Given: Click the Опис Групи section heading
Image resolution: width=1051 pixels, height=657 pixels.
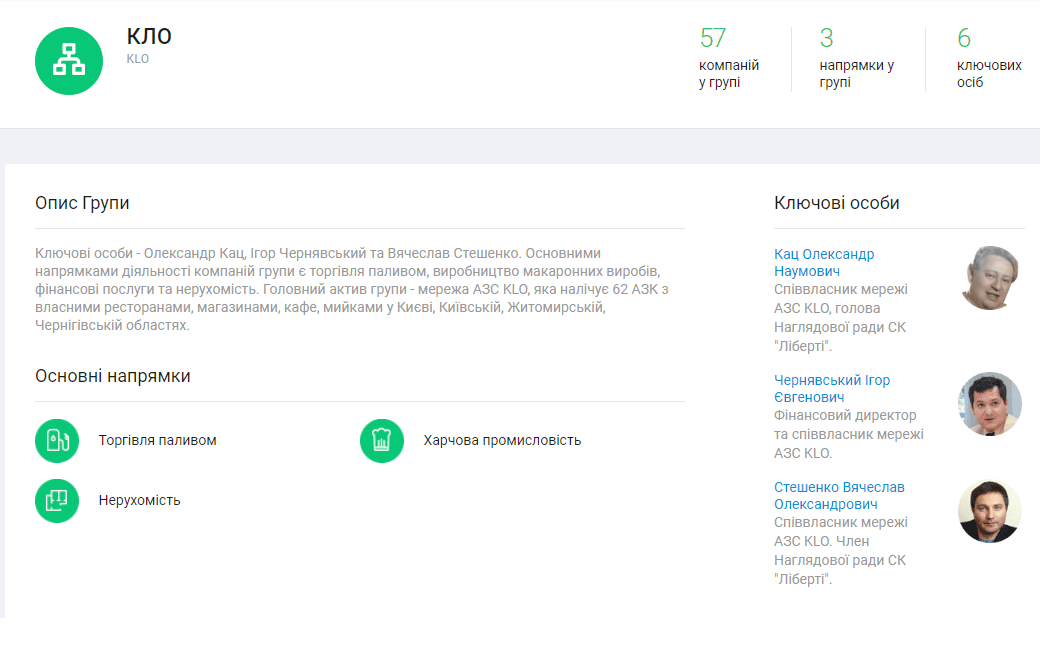Looking at the screenshot, I should [82, 203].
